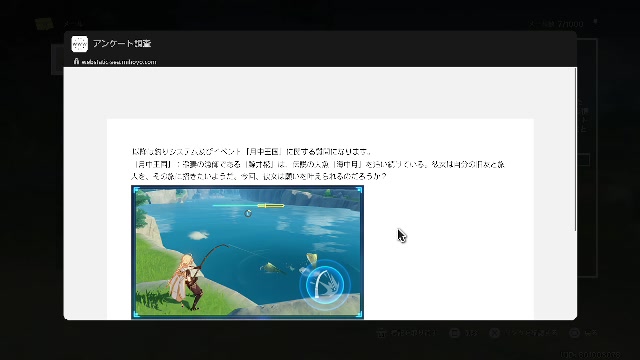Click the bait indicator icon under the tension bar

click(248, 213)
